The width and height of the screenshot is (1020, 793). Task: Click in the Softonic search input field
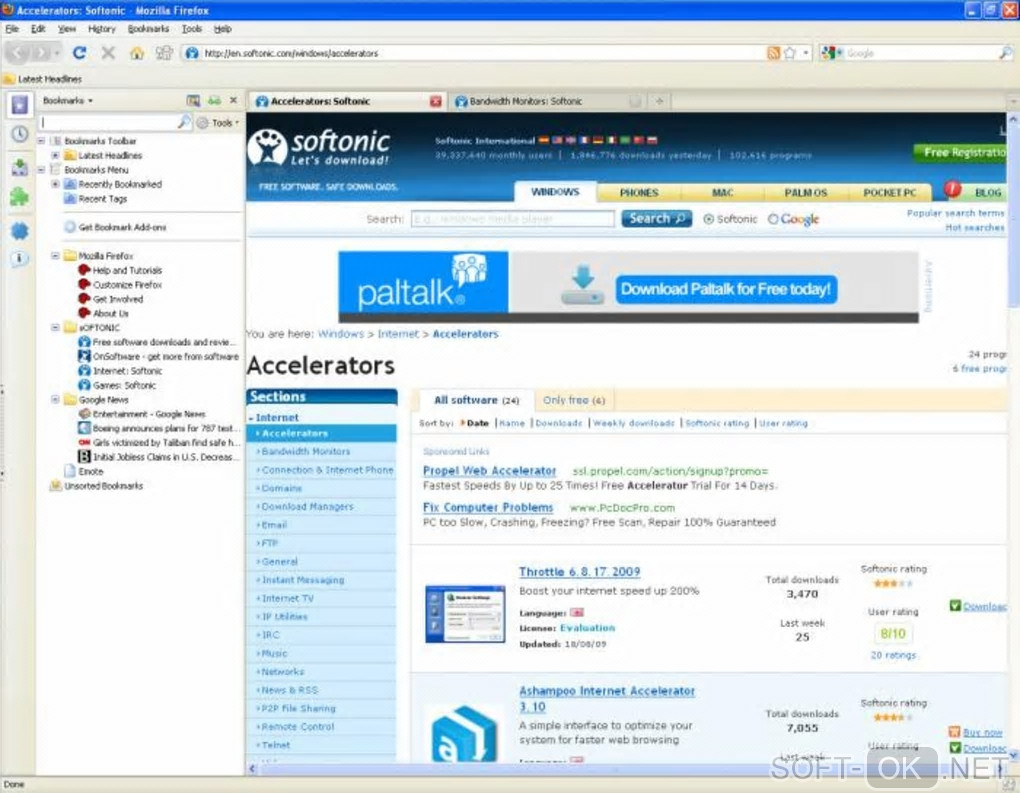(x=513, y=219)
